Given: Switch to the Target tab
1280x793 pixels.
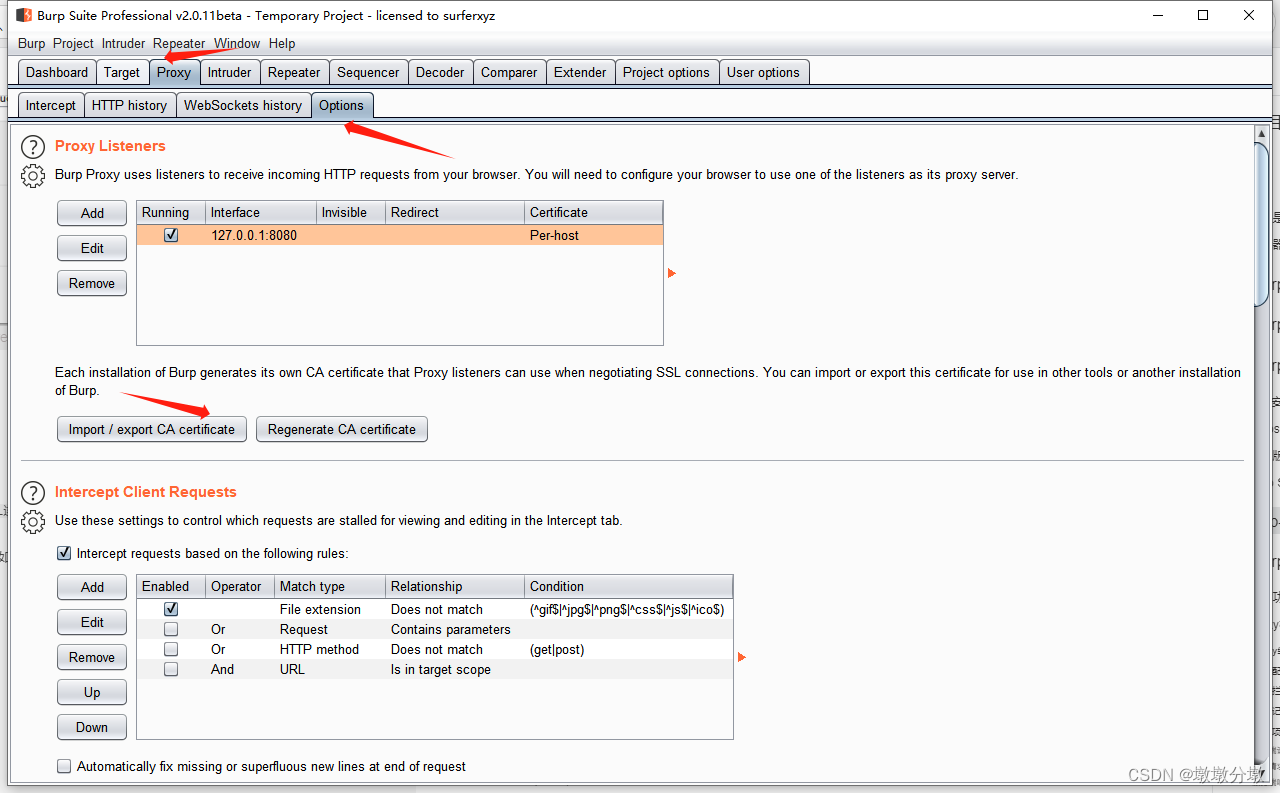Looking at the screenshot, I should coord(122,72).
